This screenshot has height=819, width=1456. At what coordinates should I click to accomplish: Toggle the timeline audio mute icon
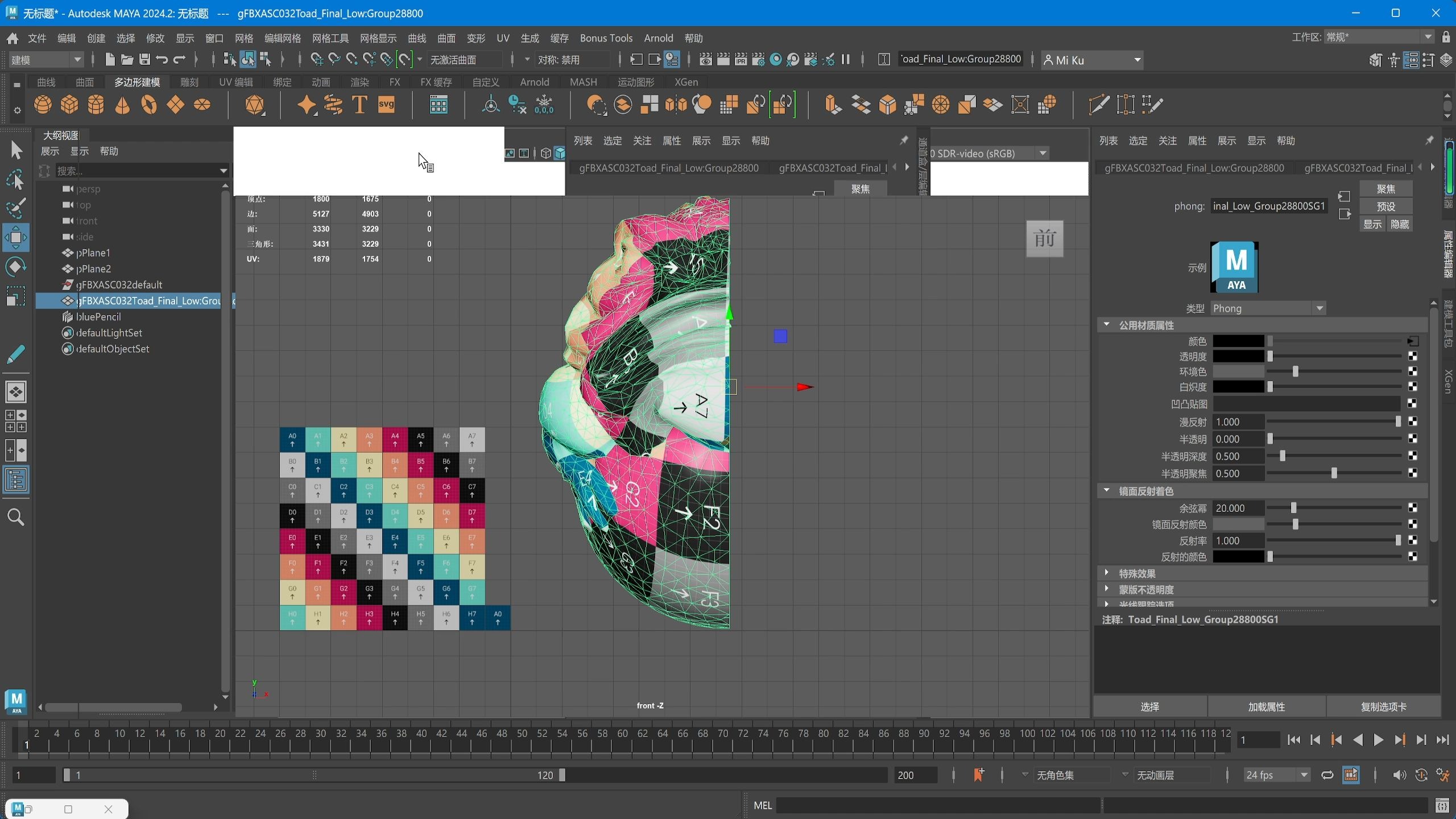1399,775
